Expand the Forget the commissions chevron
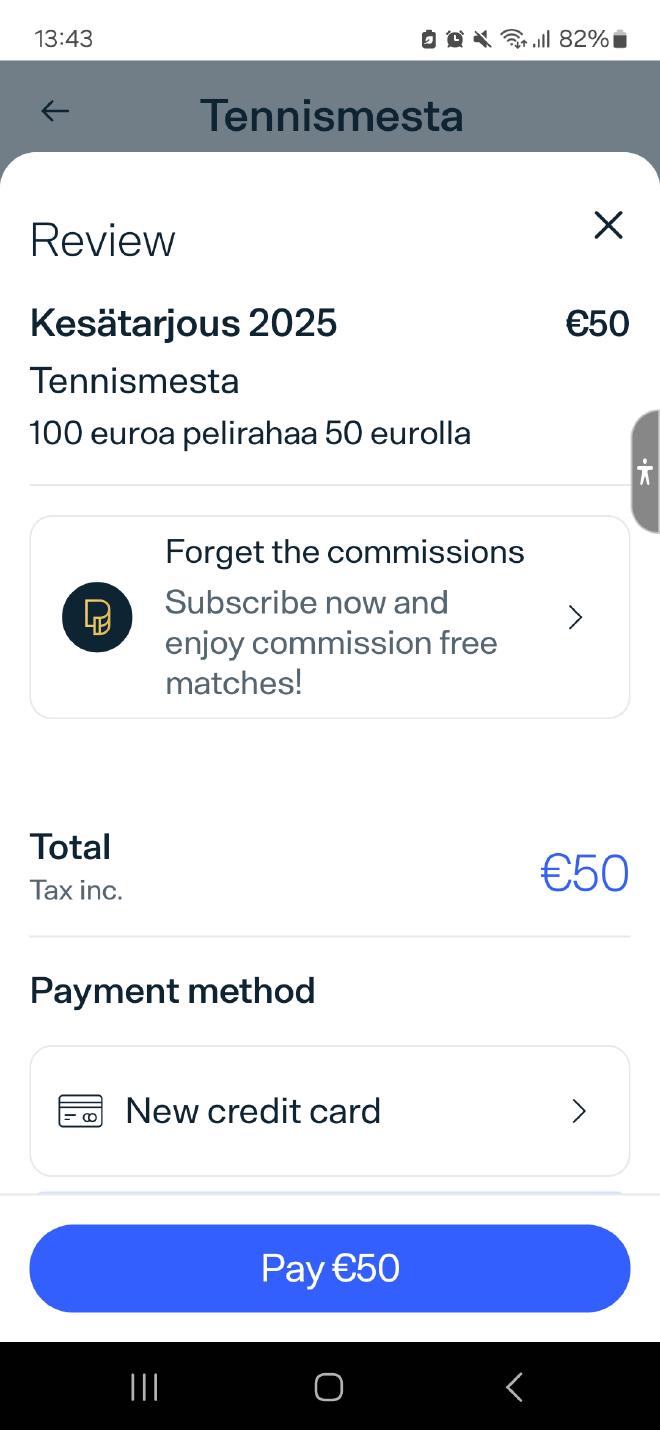Screen dimensions: 660x1430 coord(575,617)
